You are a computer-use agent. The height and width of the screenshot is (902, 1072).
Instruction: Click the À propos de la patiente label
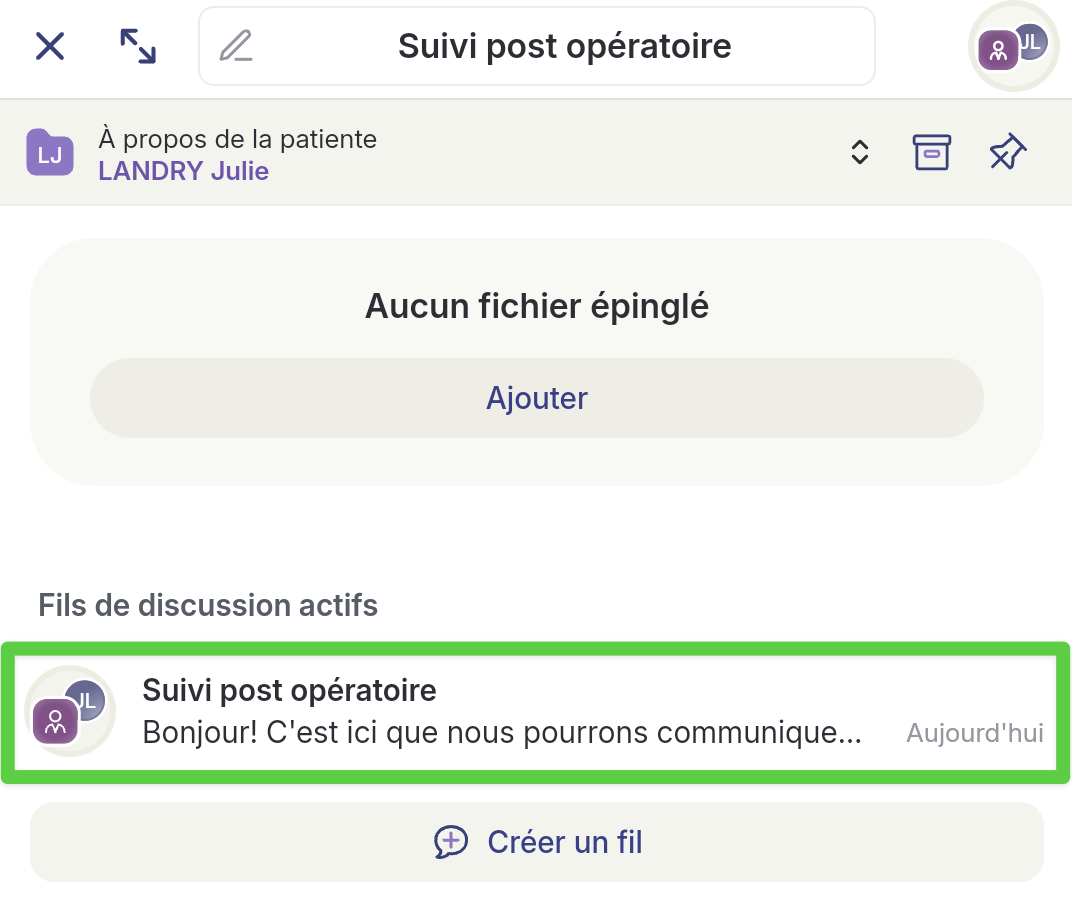[237, 139]
